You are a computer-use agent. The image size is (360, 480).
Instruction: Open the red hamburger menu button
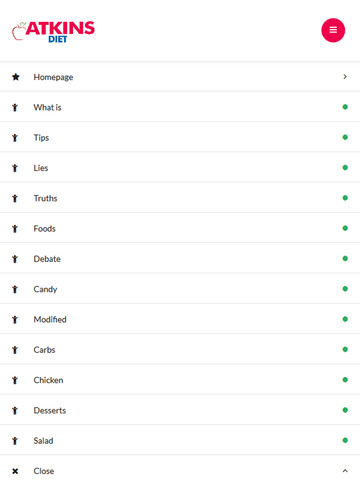coord(333,30)
